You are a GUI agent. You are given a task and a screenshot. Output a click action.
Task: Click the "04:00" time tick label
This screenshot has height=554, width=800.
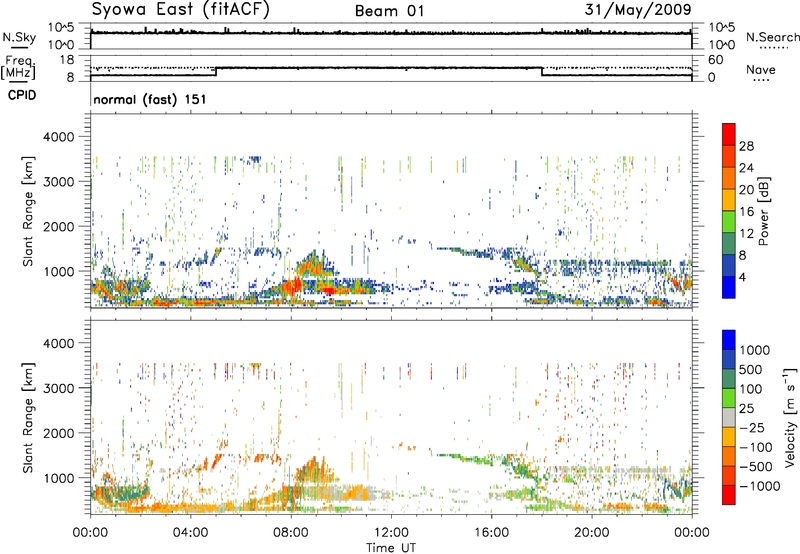190,533
